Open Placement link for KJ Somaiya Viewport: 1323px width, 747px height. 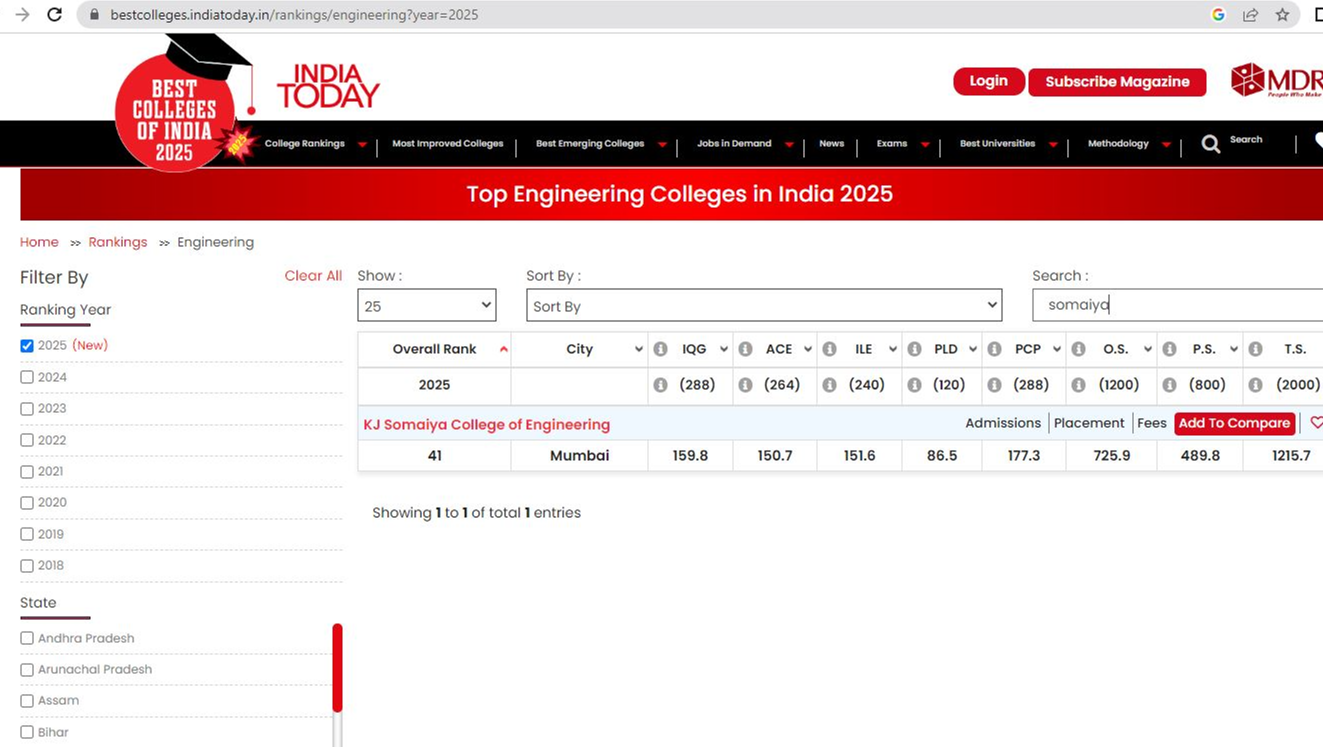pos(1089,423)
